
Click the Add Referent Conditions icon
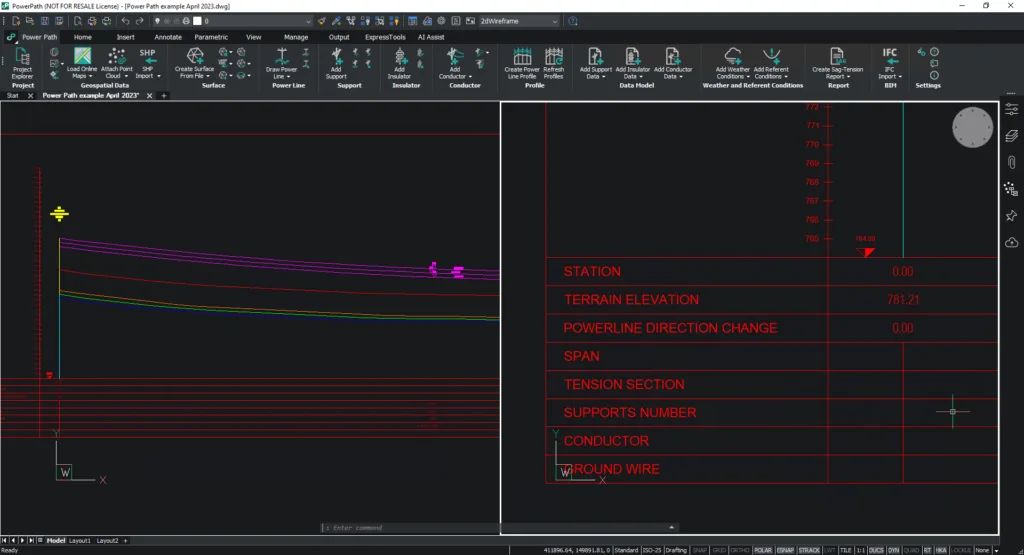771,56
